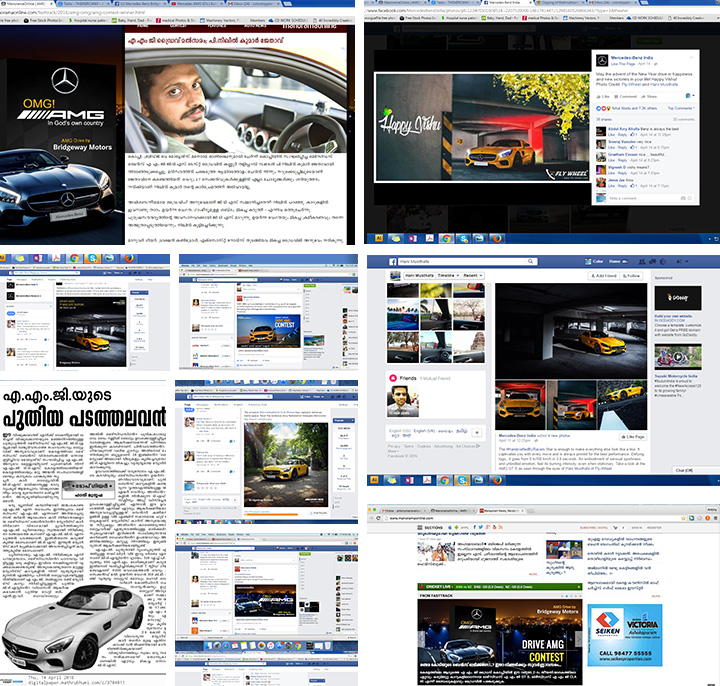Open Skype from taskbar below Happy Vishu window

pos(463,238)
